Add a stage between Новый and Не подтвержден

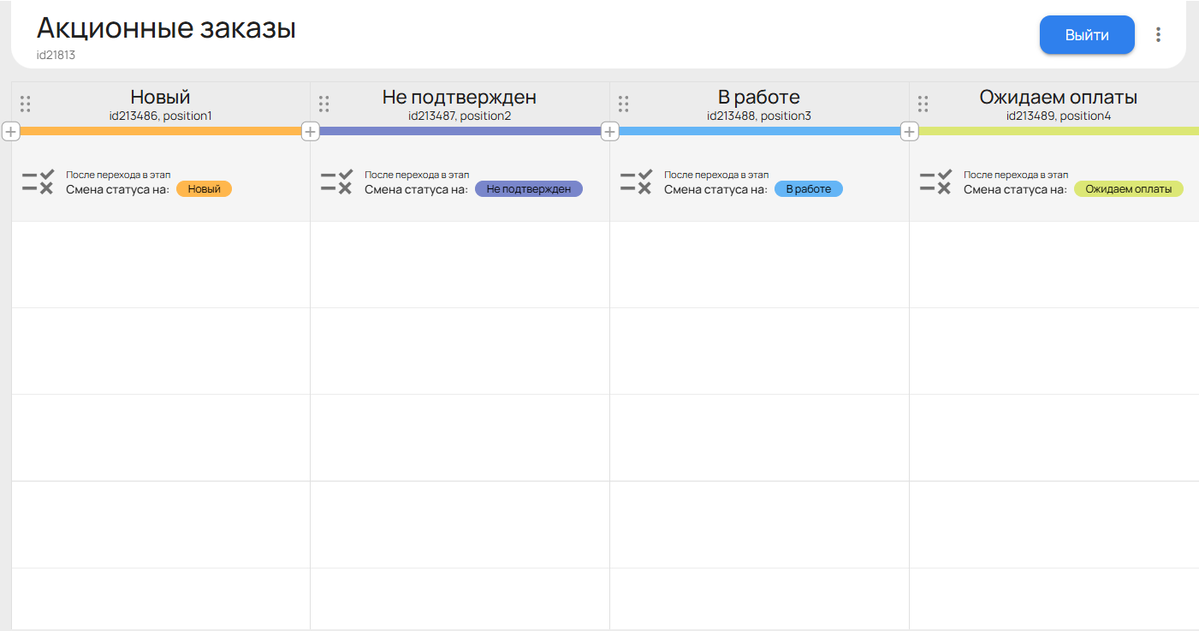click(x=310, y=132)
